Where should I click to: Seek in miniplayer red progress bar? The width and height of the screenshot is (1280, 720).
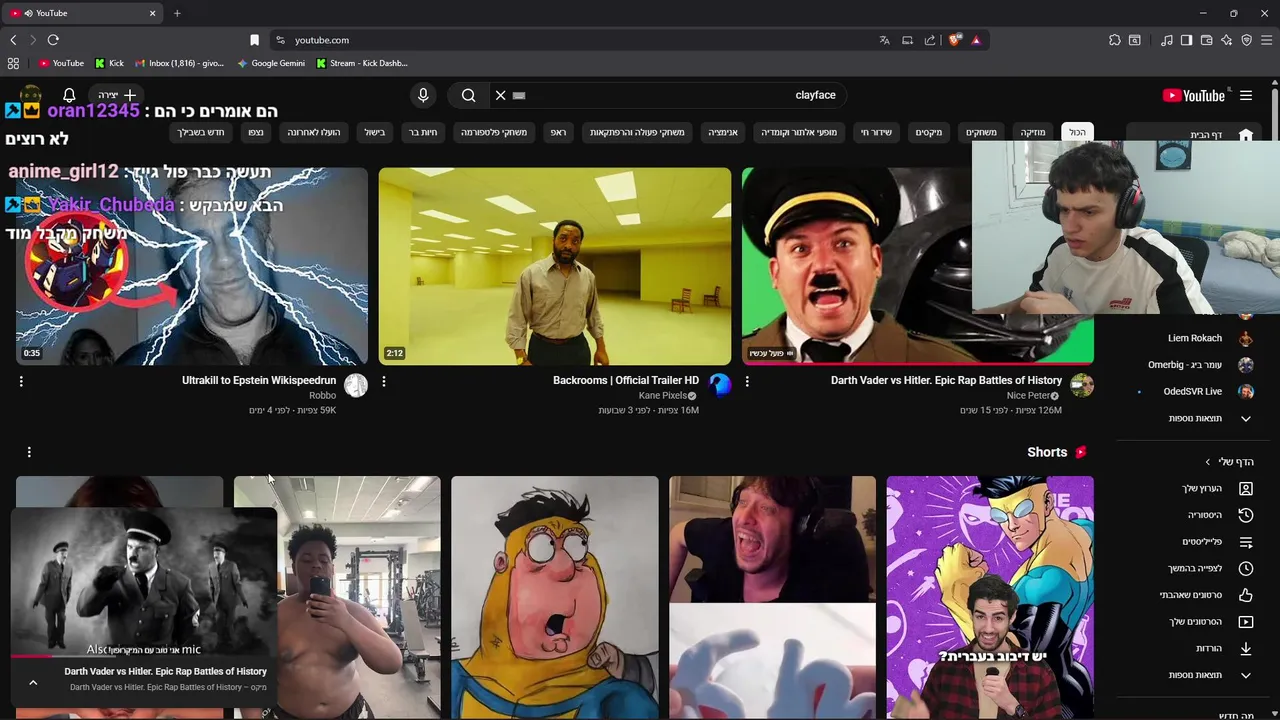(143, 656)
